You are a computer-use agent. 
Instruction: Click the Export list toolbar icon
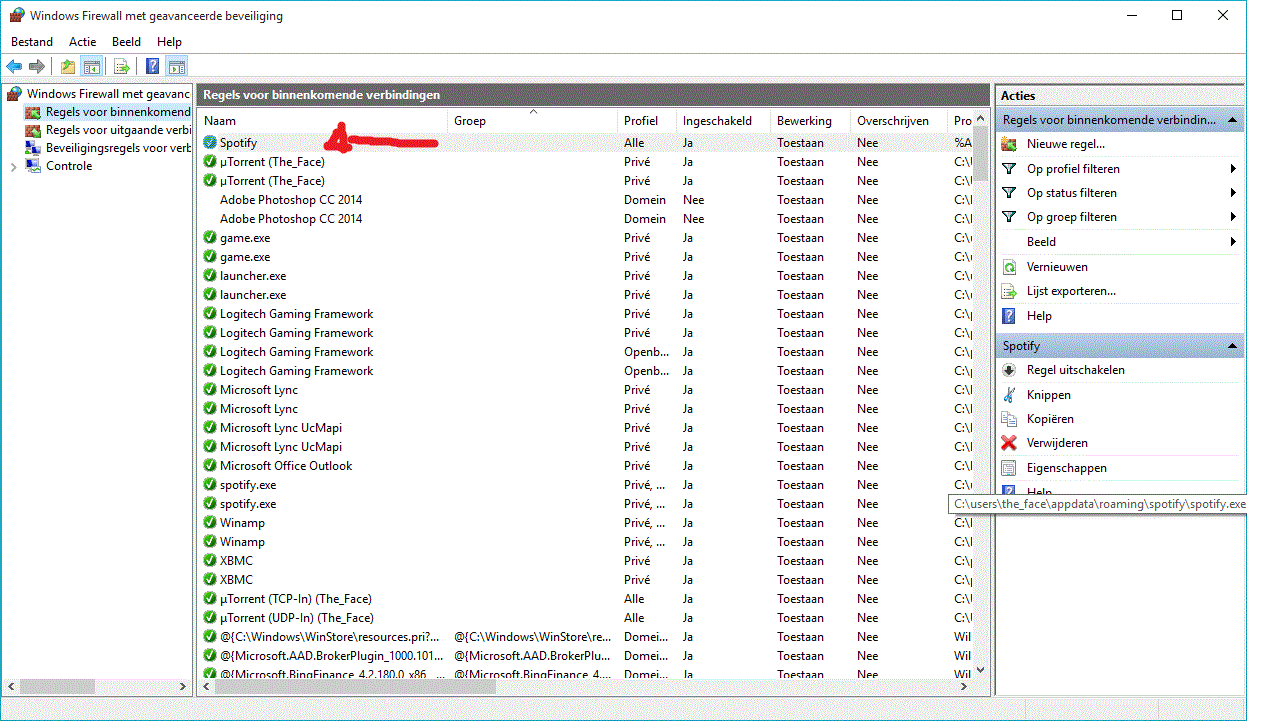[x=121, y=67]
